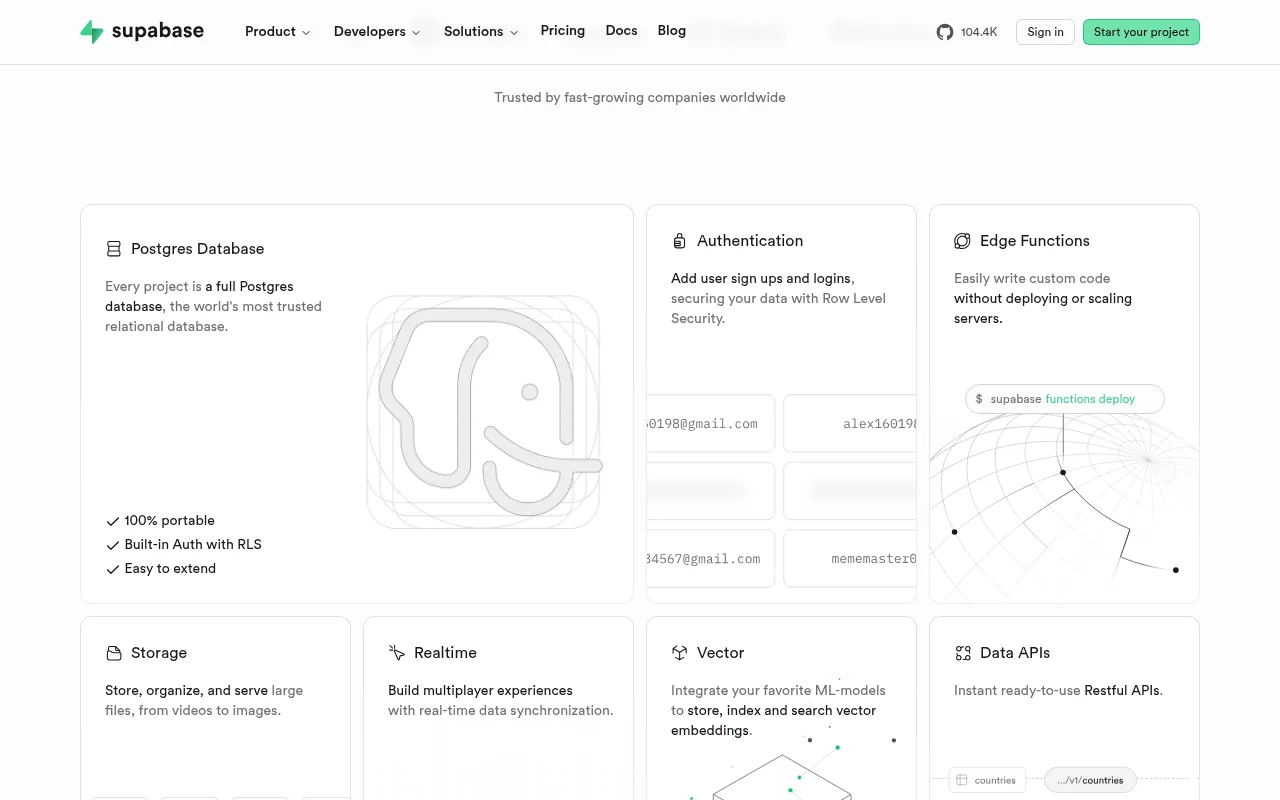Expand the Developers menu chevron
Image resolution: width=1280 pixels, height=800 pixels.
click(416, 33)
